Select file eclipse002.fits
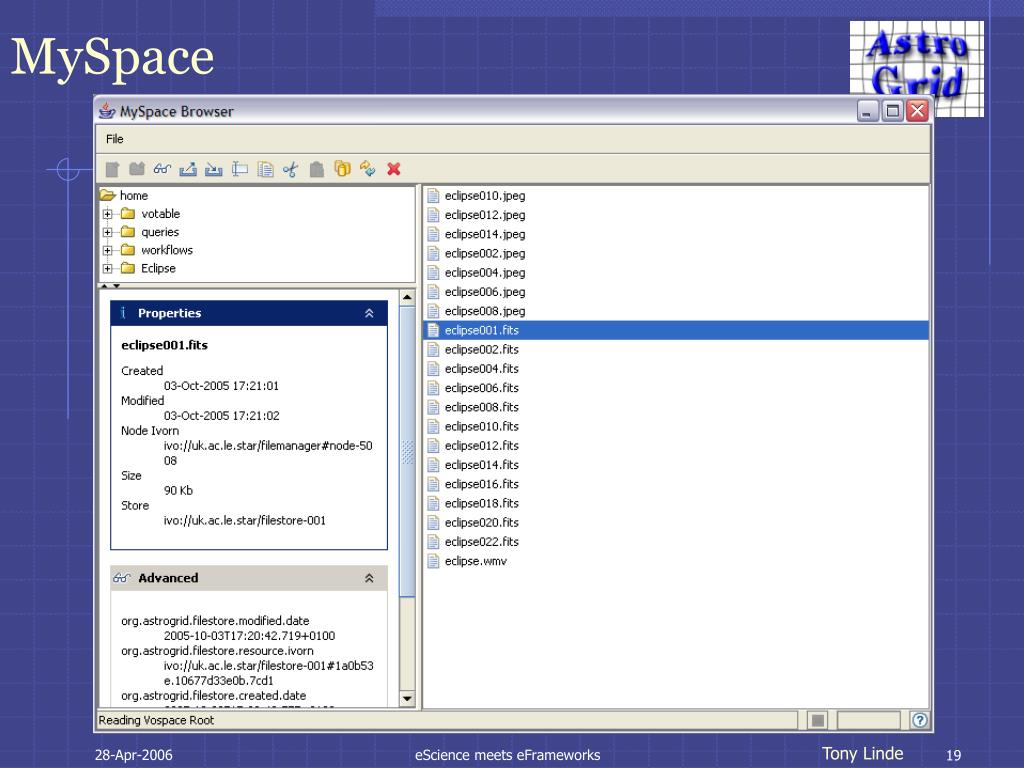This screenshot has height=768, width=1024. point(482,349)
